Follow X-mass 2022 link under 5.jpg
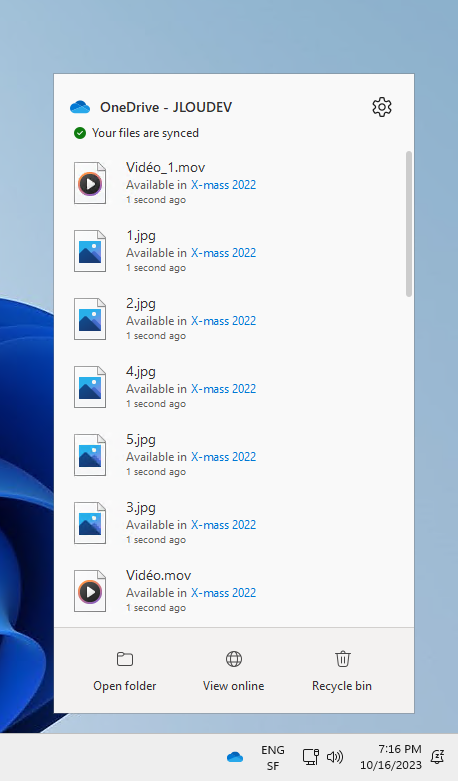The image size is (458, 781). (224, 457)
